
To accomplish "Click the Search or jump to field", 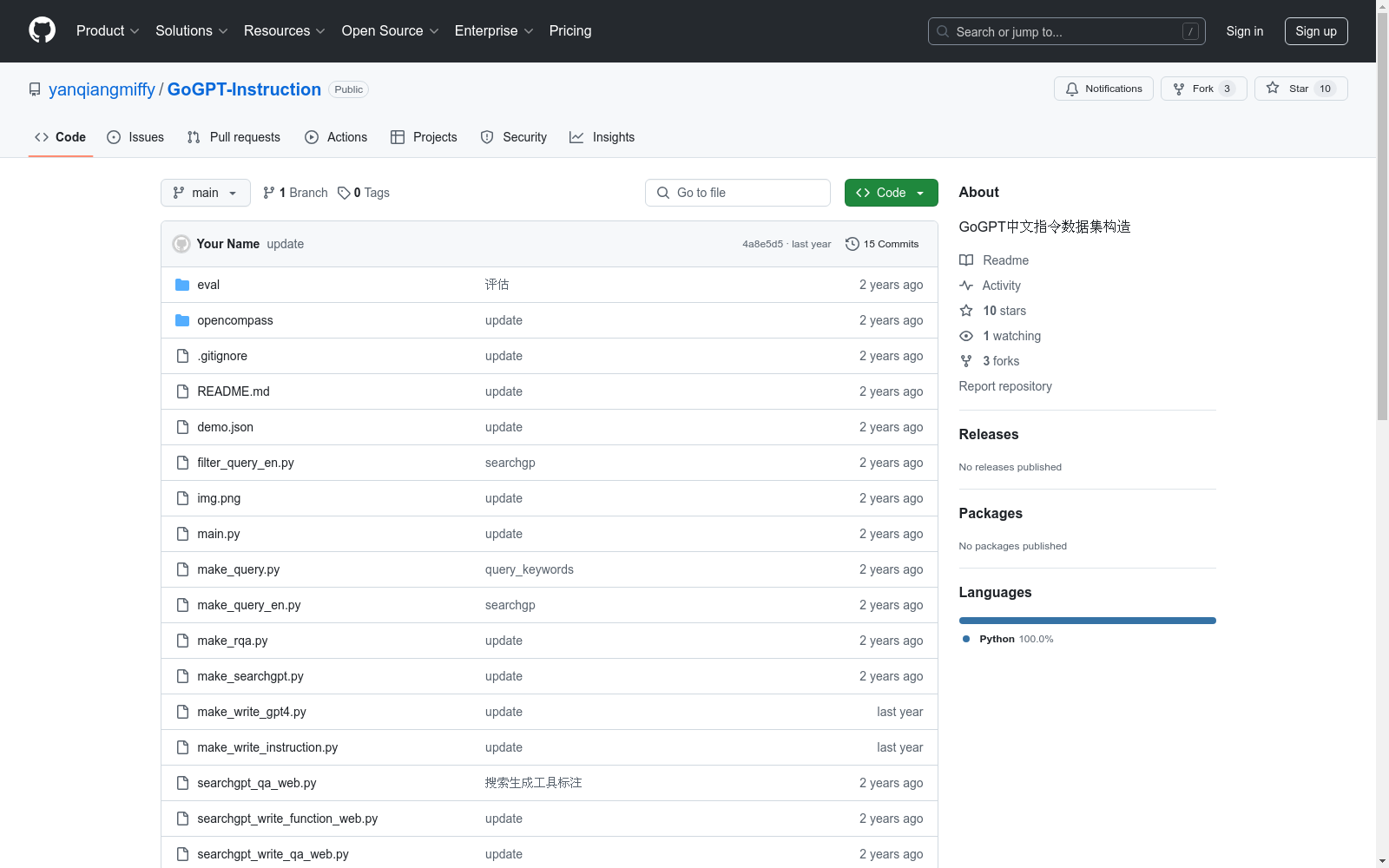I will [1067, 31].
